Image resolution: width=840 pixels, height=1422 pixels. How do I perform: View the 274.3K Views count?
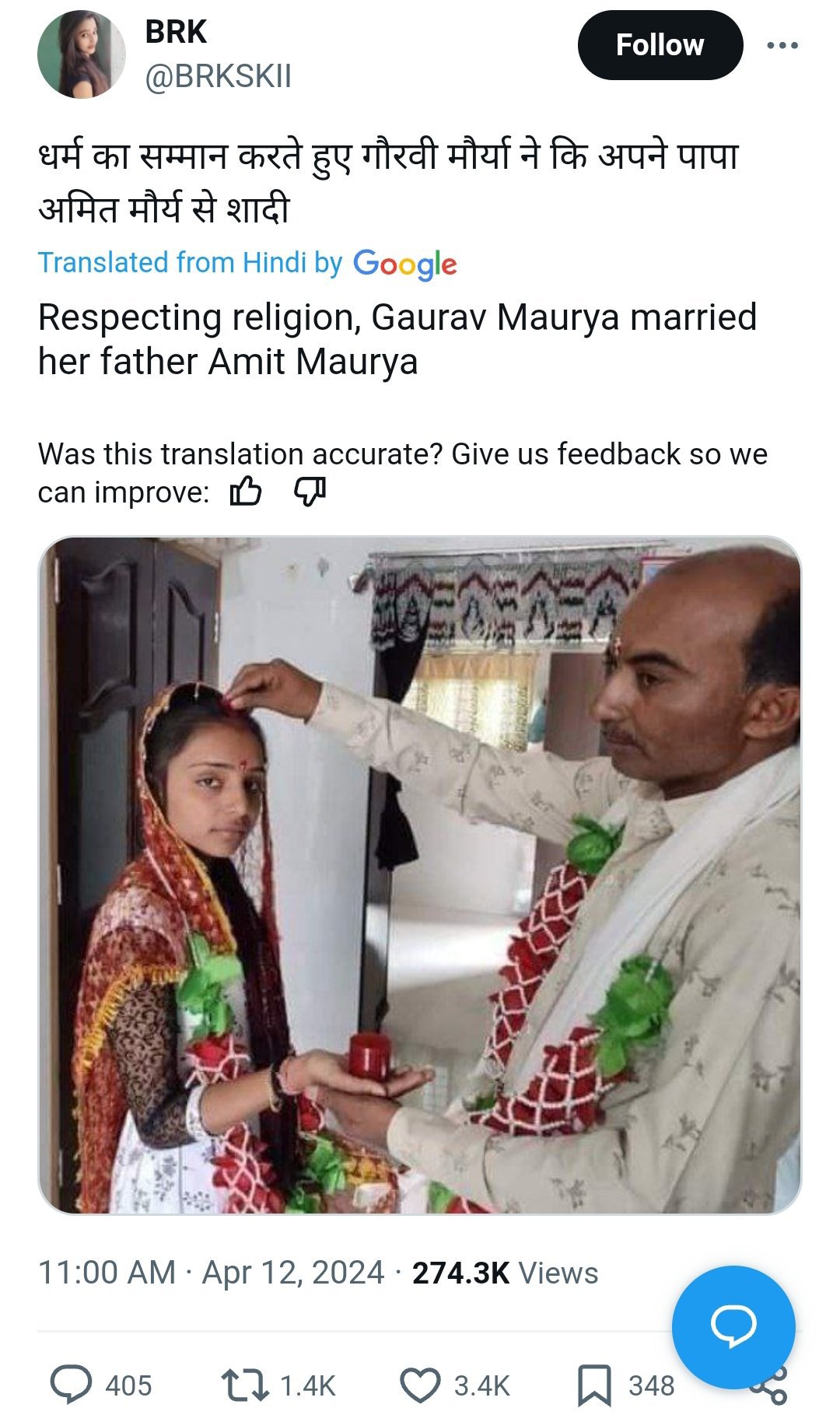pos(506,1273)
